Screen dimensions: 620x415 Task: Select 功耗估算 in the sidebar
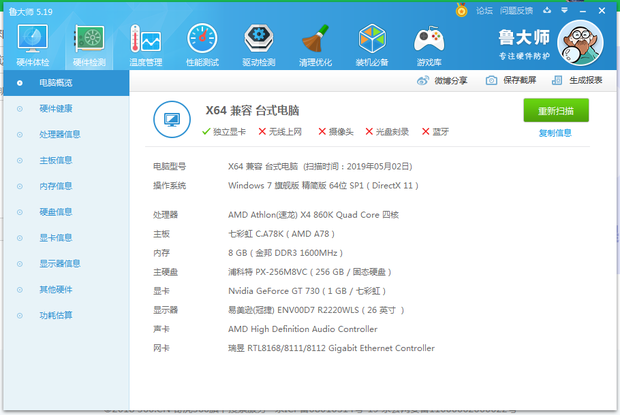pos(66,315)
